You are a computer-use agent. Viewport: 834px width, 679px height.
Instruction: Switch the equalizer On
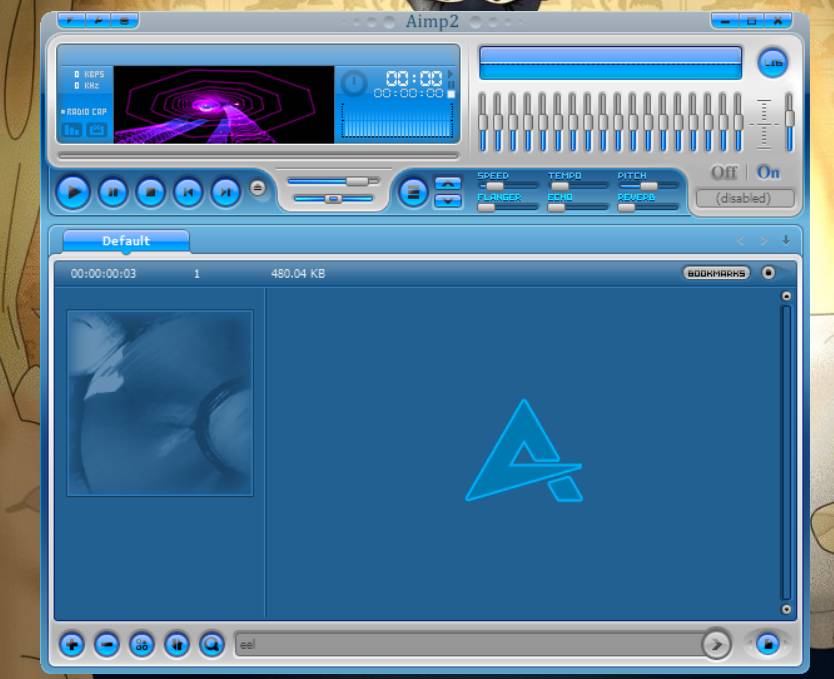coord(768,172)
